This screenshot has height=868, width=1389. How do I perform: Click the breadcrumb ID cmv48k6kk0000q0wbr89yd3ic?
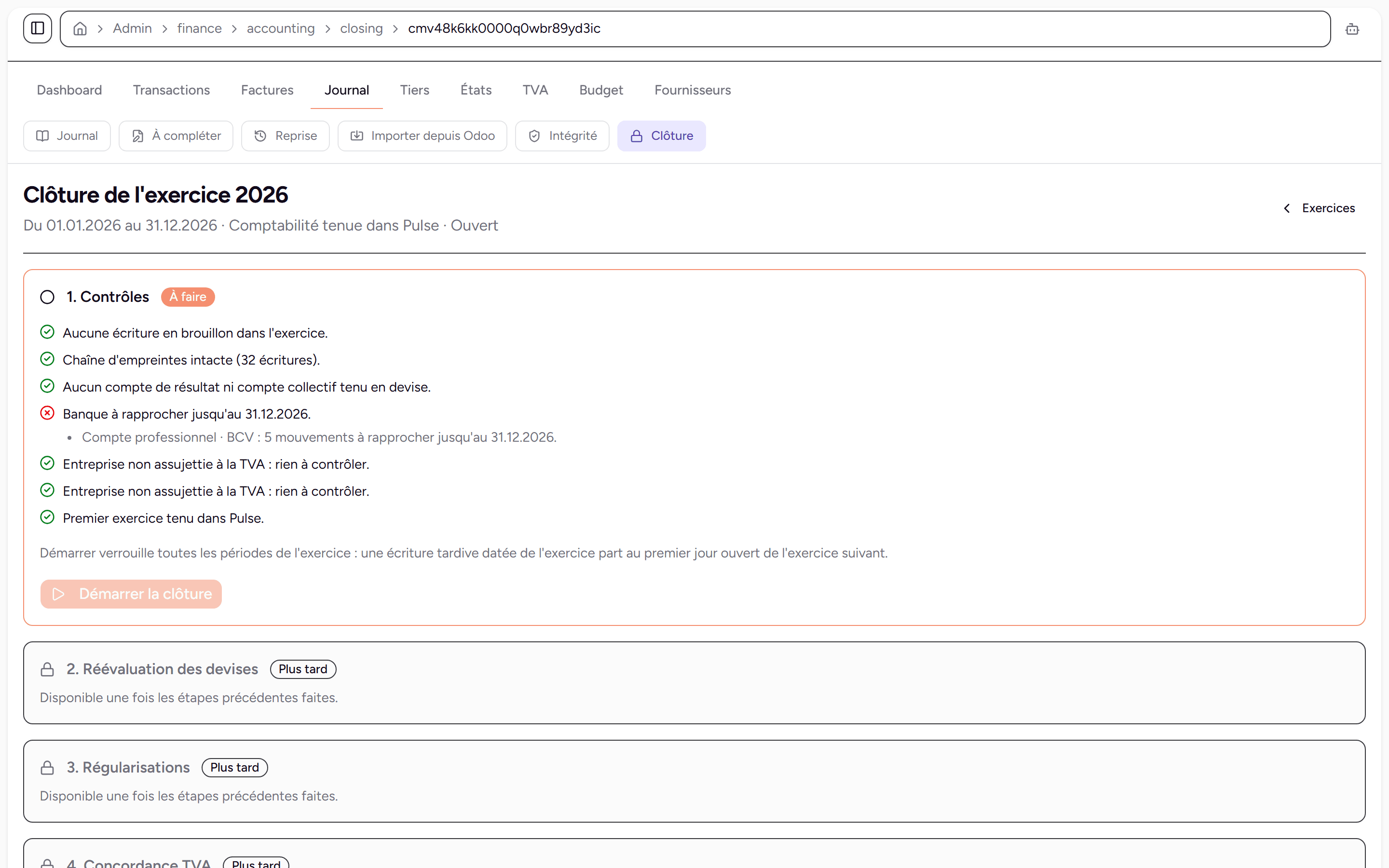(x=504, y=29)
